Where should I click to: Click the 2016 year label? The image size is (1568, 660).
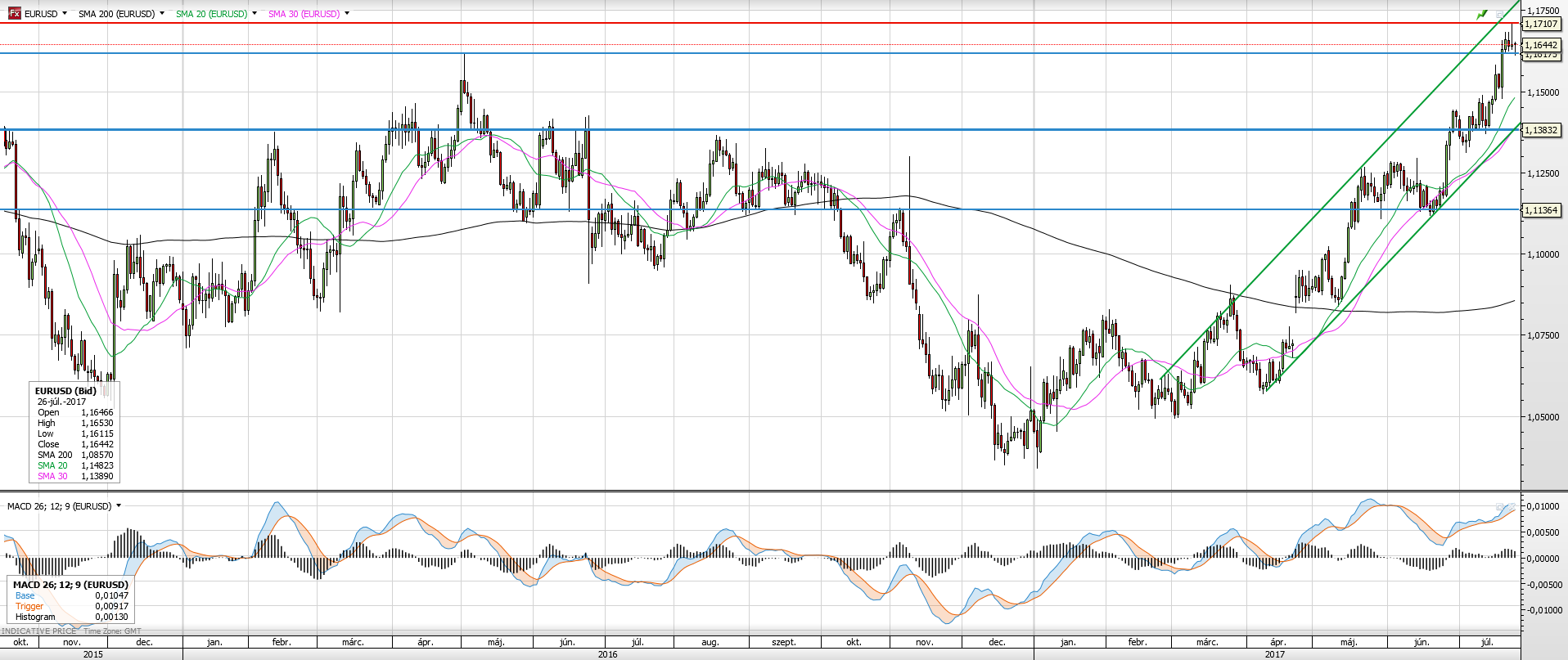coord(607,654)
